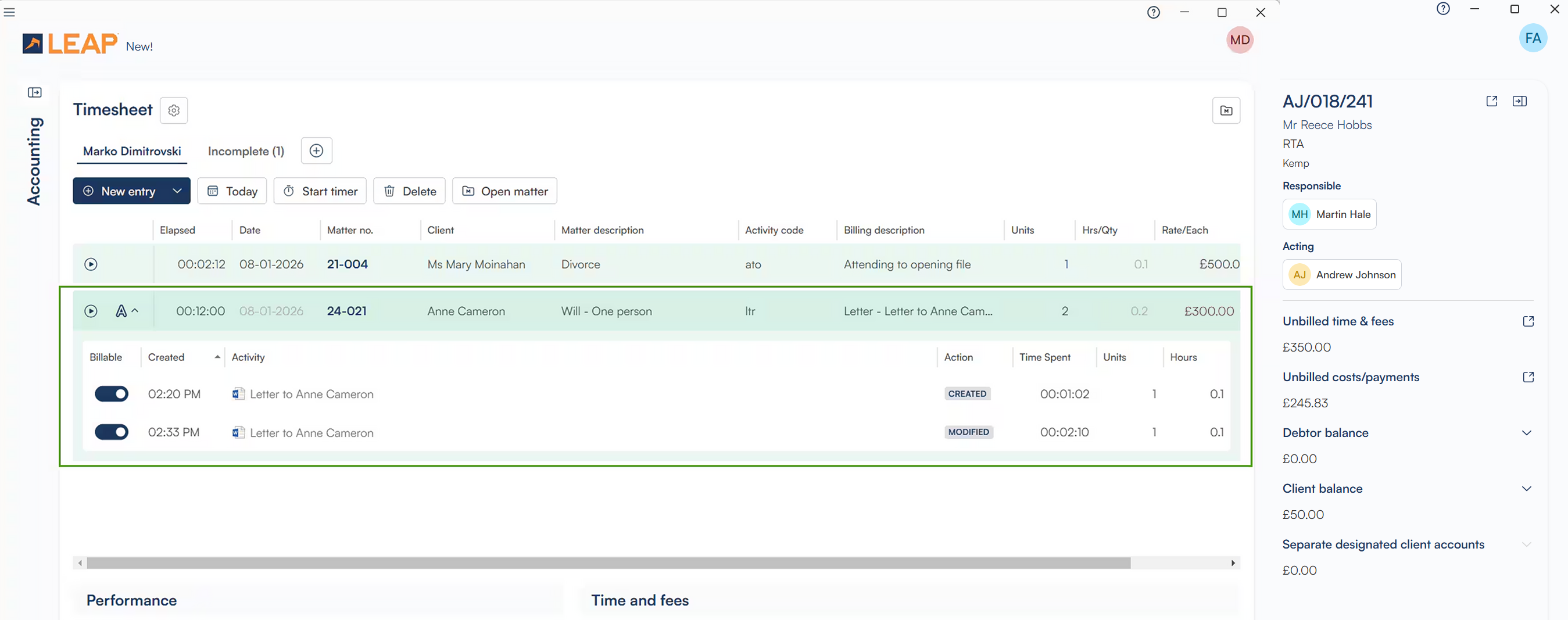The height and width of the screenshot is (620, 1568).
Task: Open matter folder icon at top right of Timesheet
Action: point(1225,110)
